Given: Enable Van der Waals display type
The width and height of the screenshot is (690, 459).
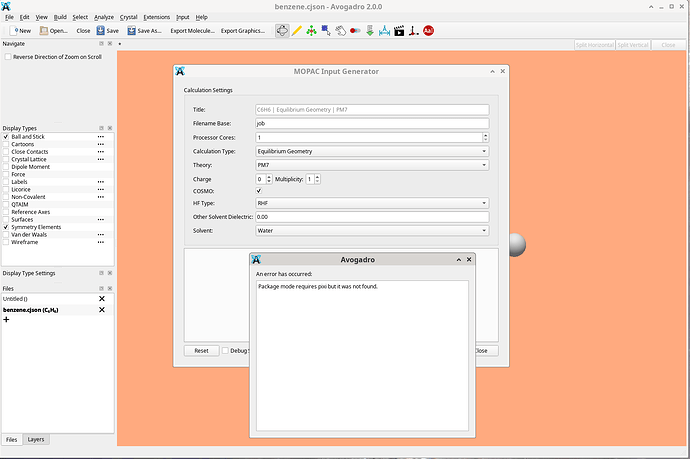Looking at the screenshot, I should click(x=6, y=235).
